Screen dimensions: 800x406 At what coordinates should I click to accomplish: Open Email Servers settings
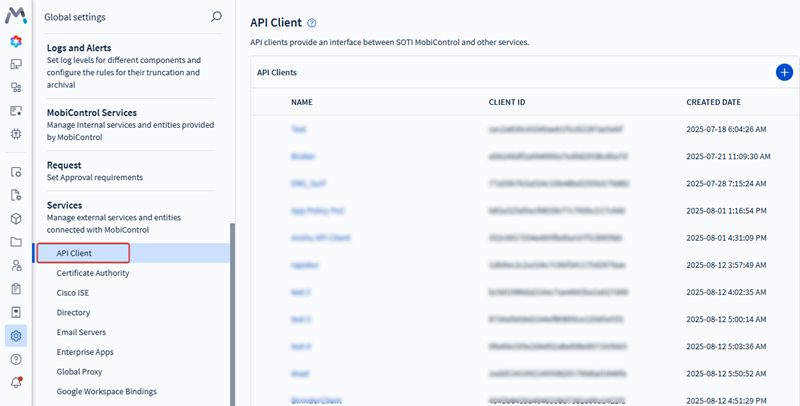coord(81,332)
